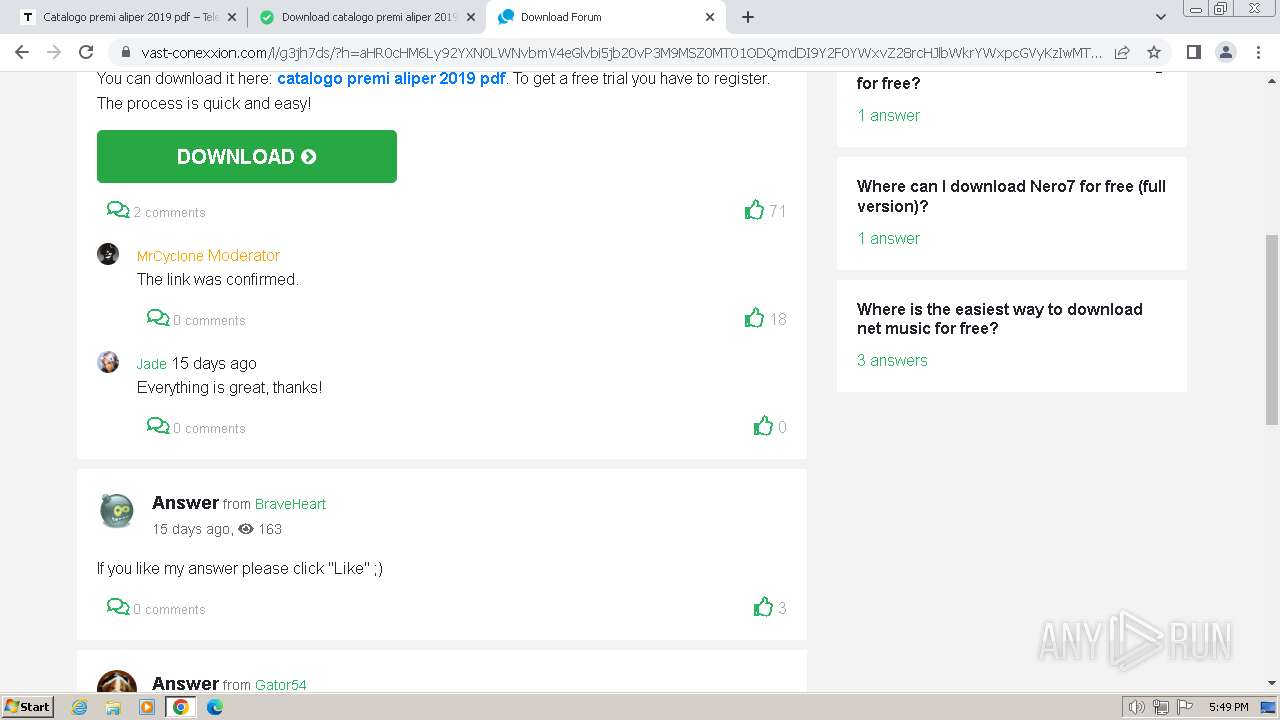
Task: Open Microsoft Edge from taskbar
Action: pyautogui.click(x=215, y=707)
